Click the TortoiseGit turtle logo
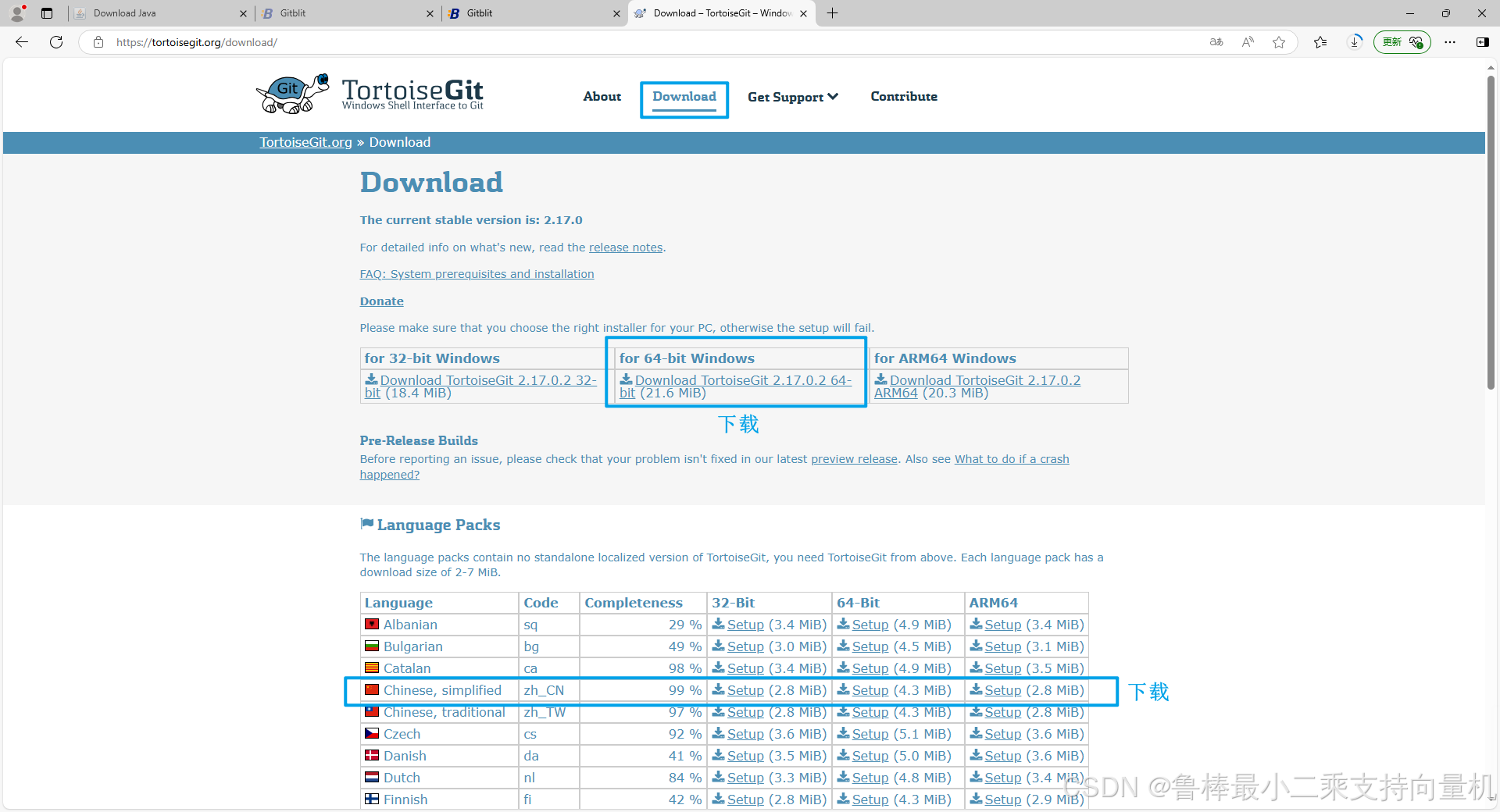1500x812 pixels. pyautogui.click(x=292, y=93)
